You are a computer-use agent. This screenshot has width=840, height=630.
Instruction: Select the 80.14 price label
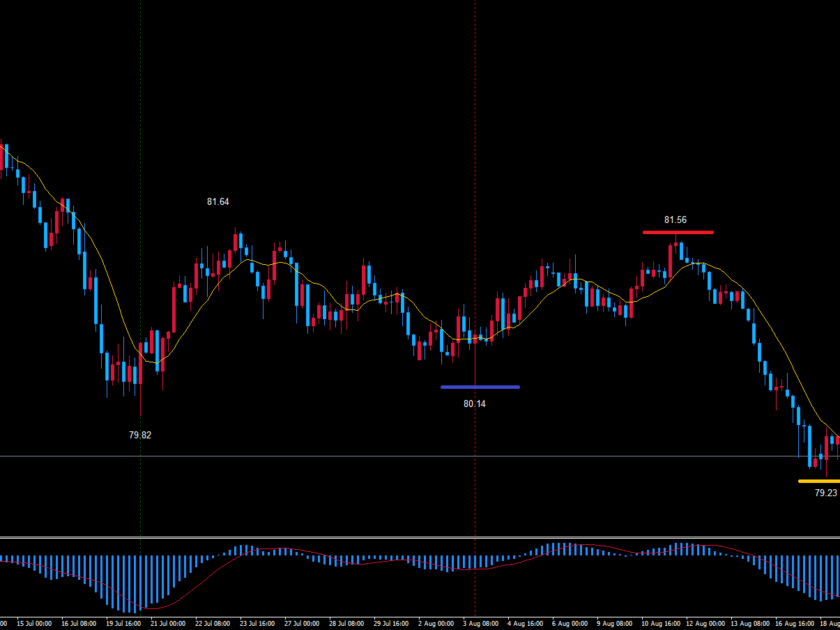coord(475,405)
